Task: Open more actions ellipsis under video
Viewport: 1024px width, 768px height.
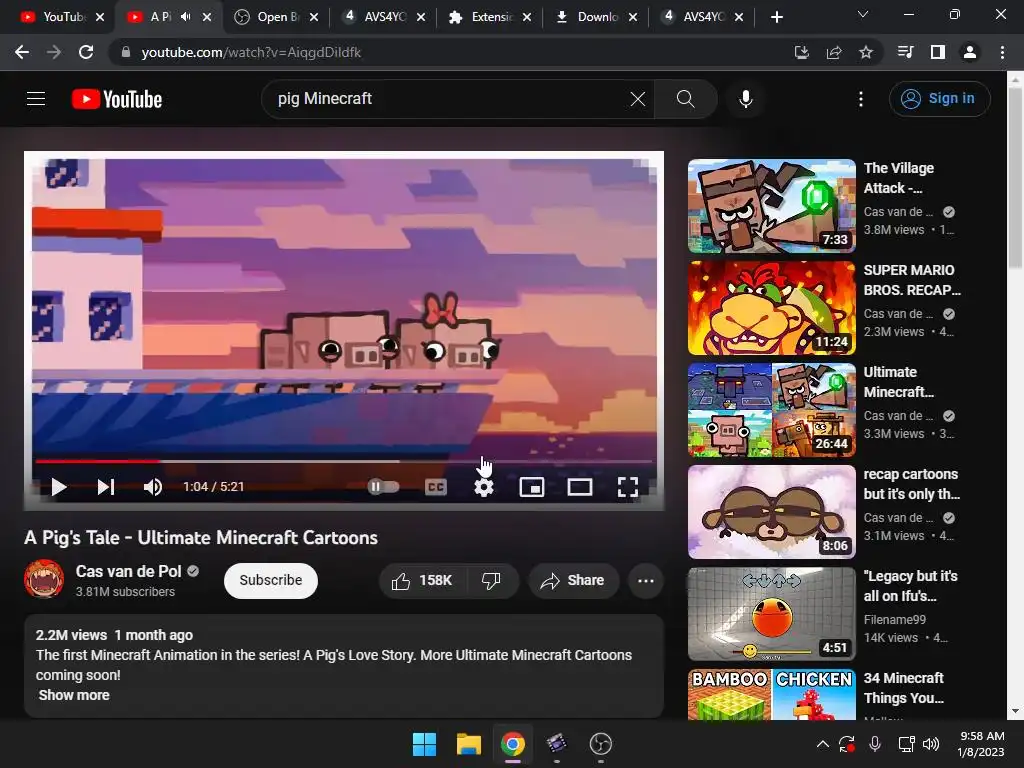Action: pyautogui.click(x=646, y=581)
